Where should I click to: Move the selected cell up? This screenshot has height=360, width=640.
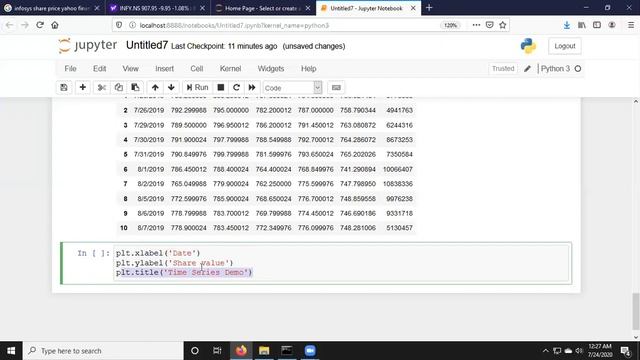tap(155, 87)
